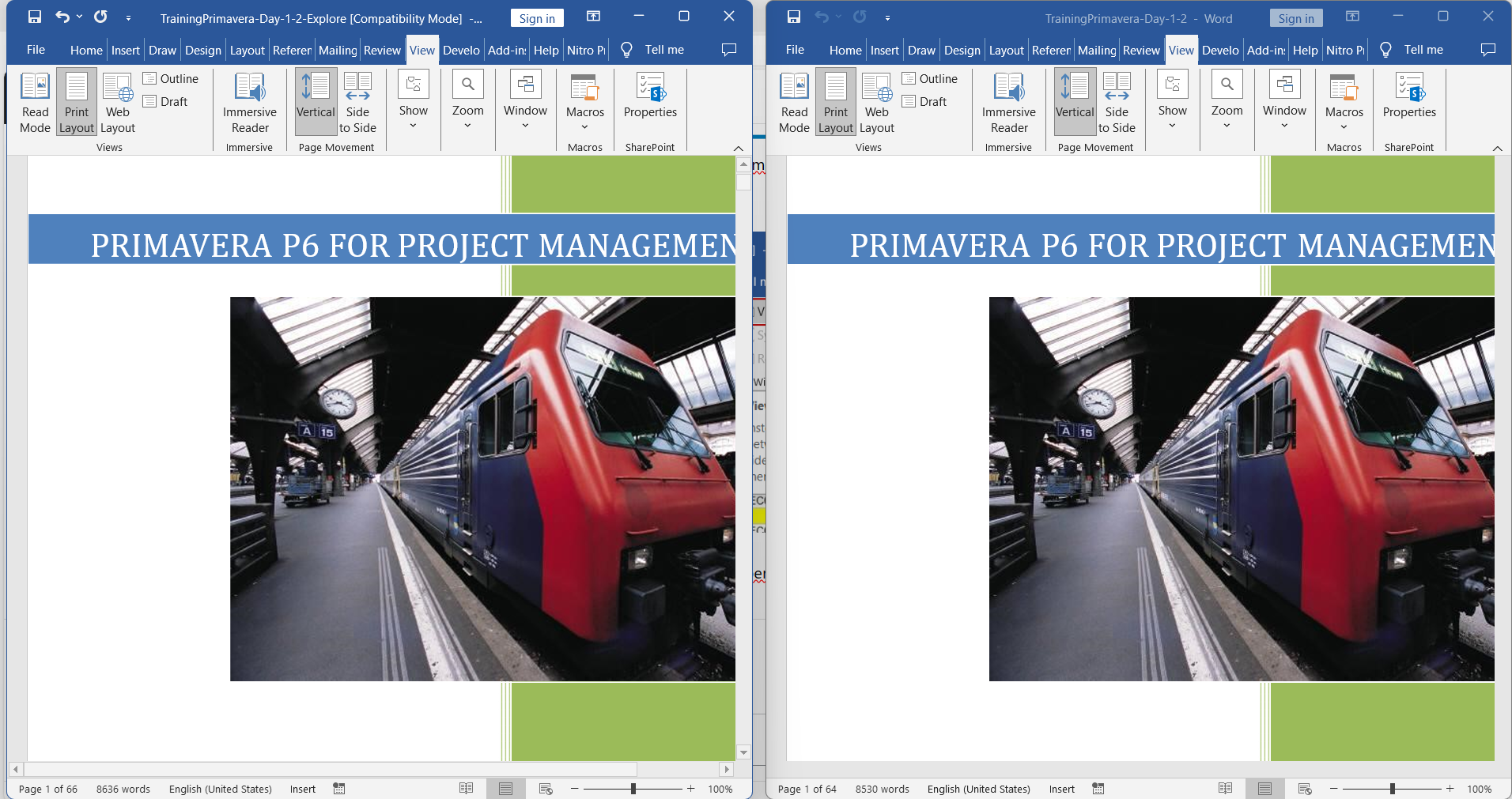Switch to Review tab in right window
Screen dimensions: 1512x799
1141,50
